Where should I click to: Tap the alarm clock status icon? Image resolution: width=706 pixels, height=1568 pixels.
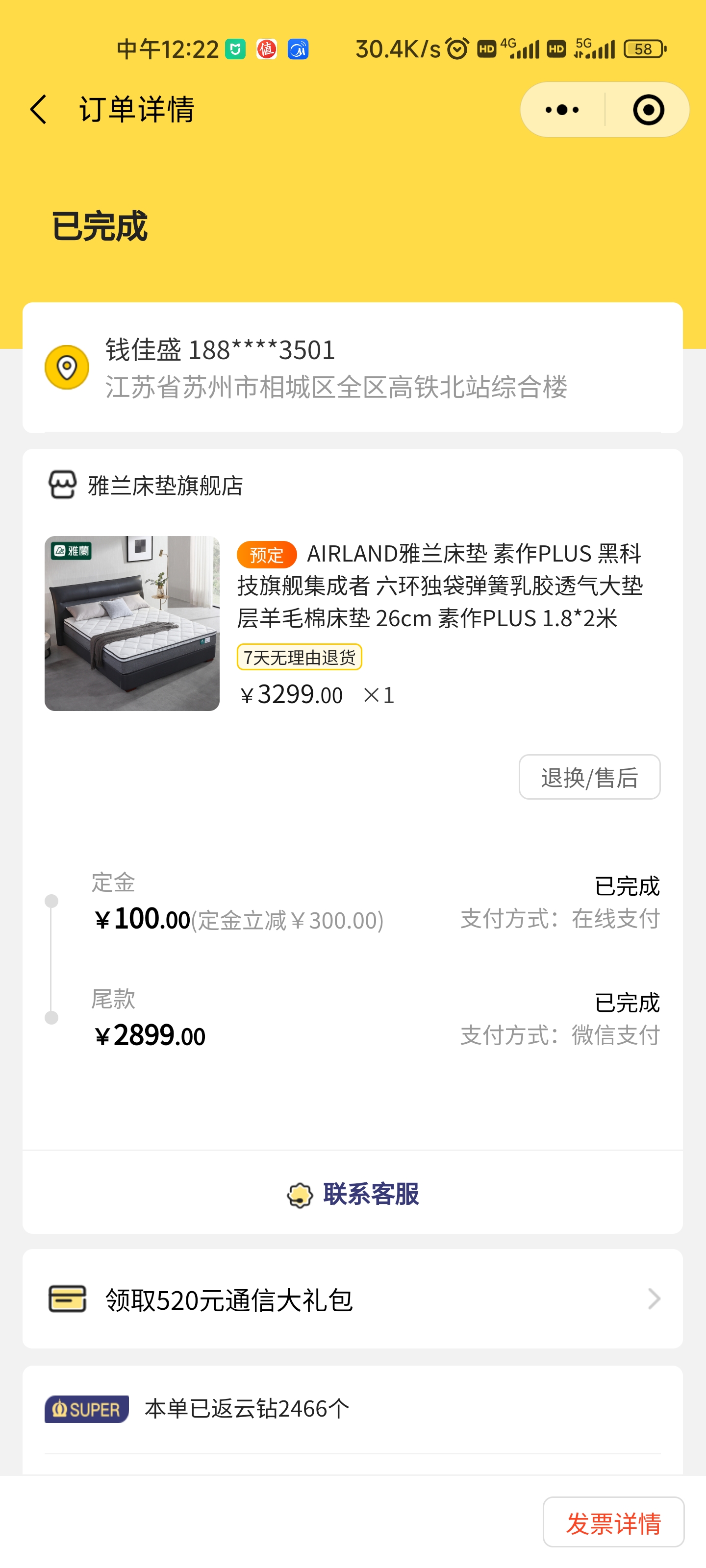tap(457, 49)
